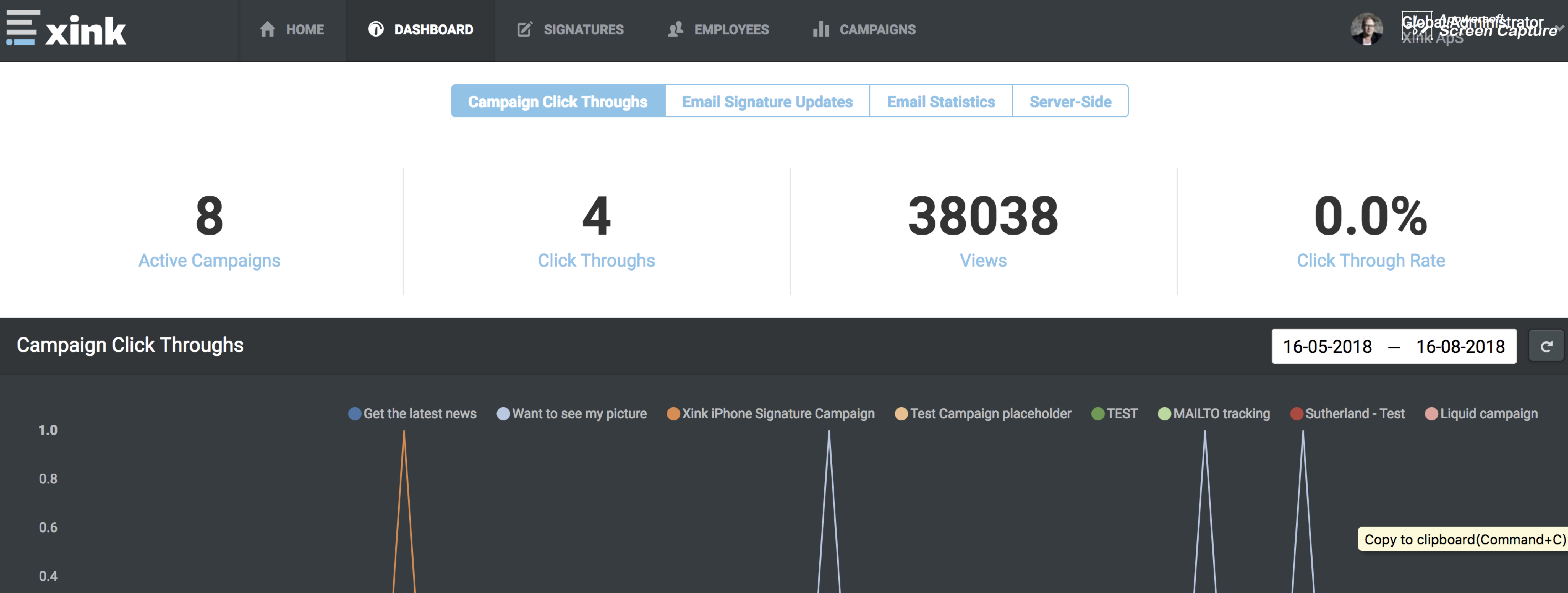The height and width of the screenshot is (593, 1568).
Task: Click the Click Through Rate link
Action: click(1371, 261)
